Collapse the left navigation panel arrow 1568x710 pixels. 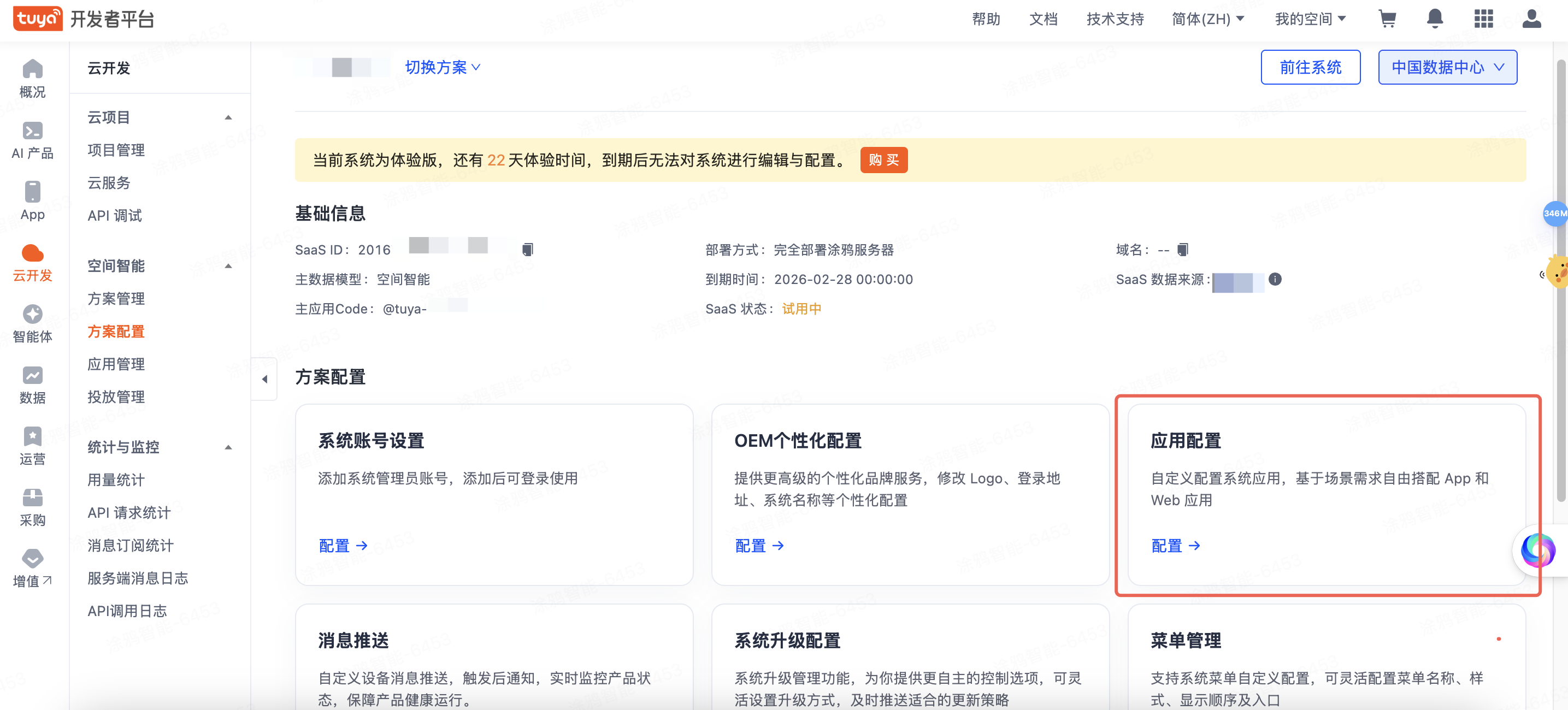click(265, 378)
